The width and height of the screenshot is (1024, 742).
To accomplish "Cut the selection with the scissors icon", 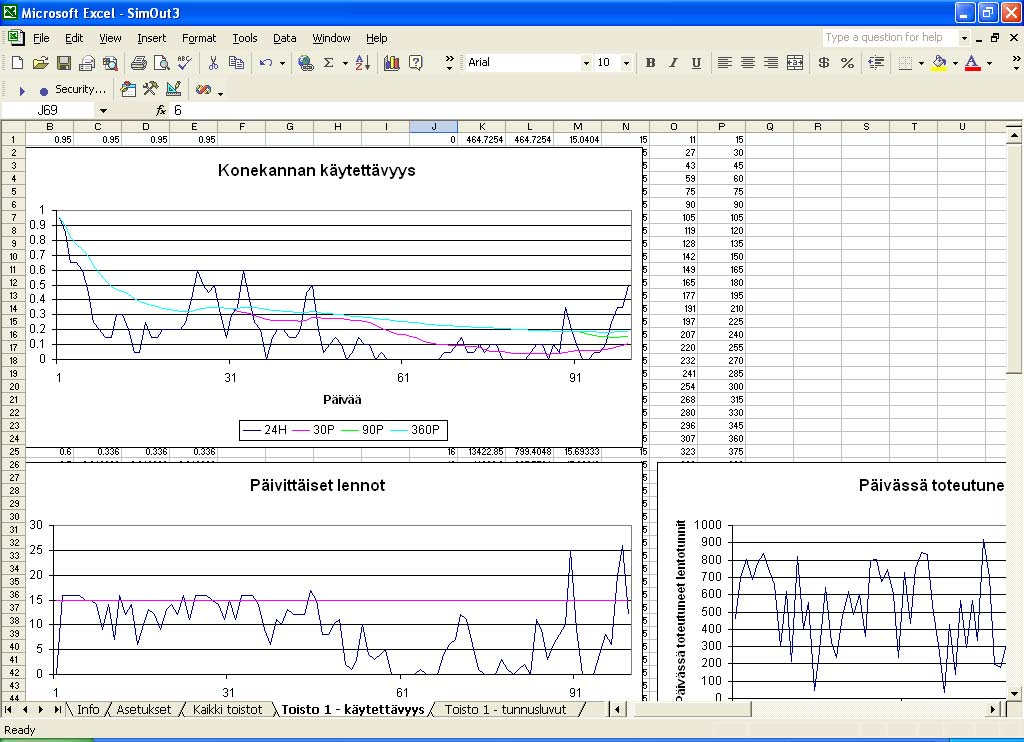I will pyautogui.click(x=213, y=63).
